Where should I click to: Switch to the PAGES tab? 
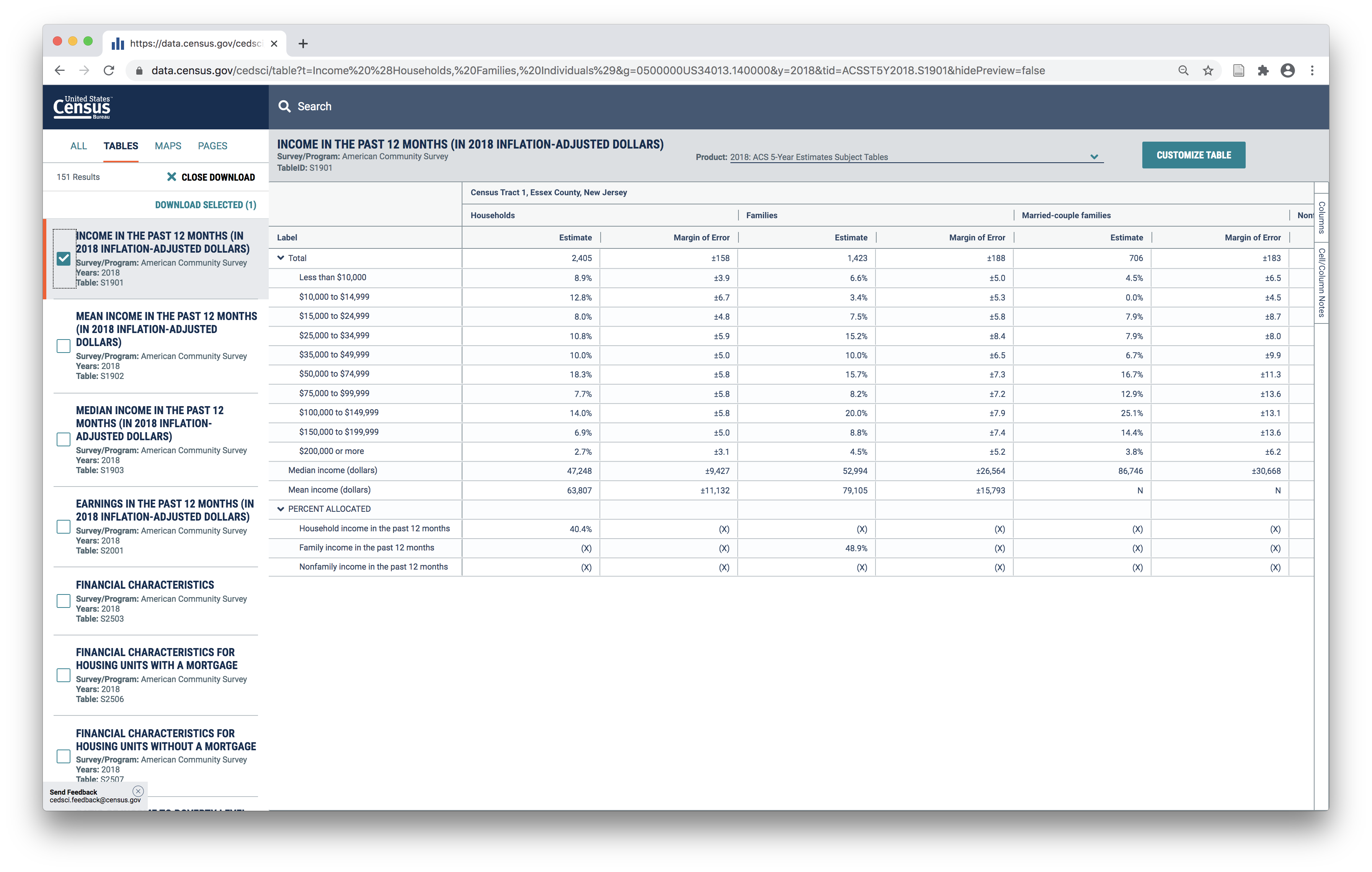pos(212,146)
